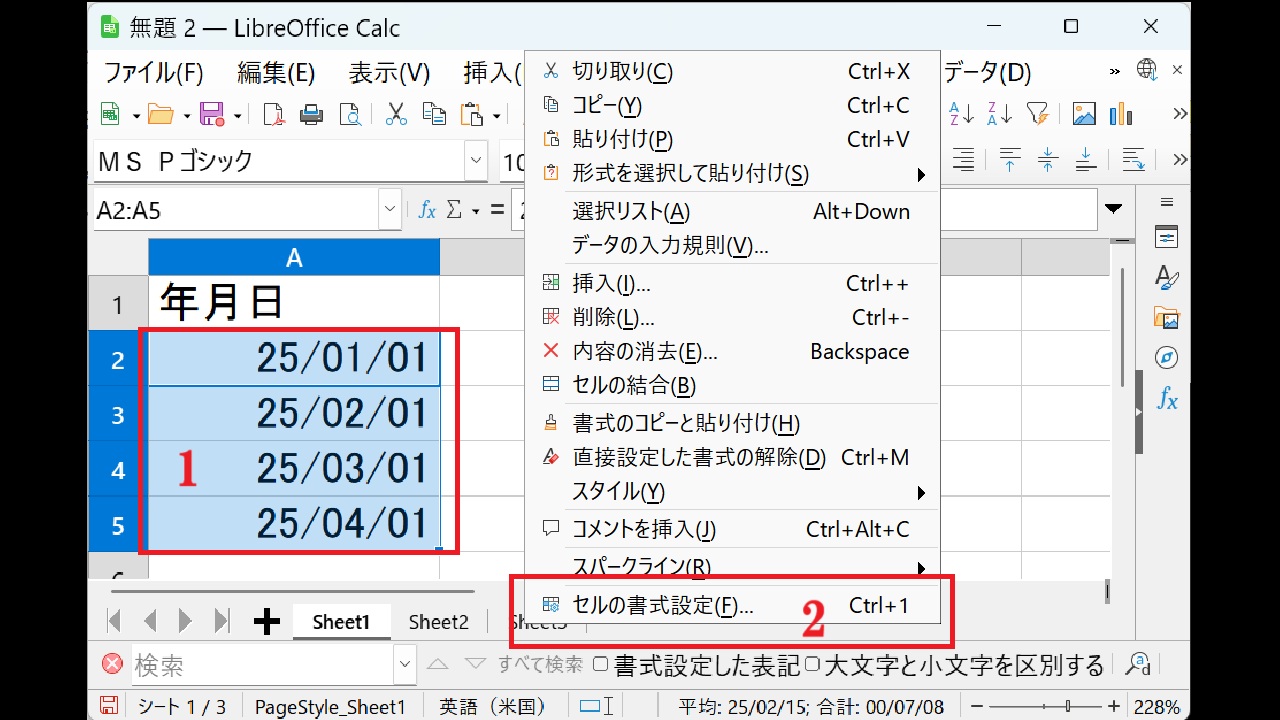
Task: Align the text right in the formatting toolbar
Action: (963, 160)
